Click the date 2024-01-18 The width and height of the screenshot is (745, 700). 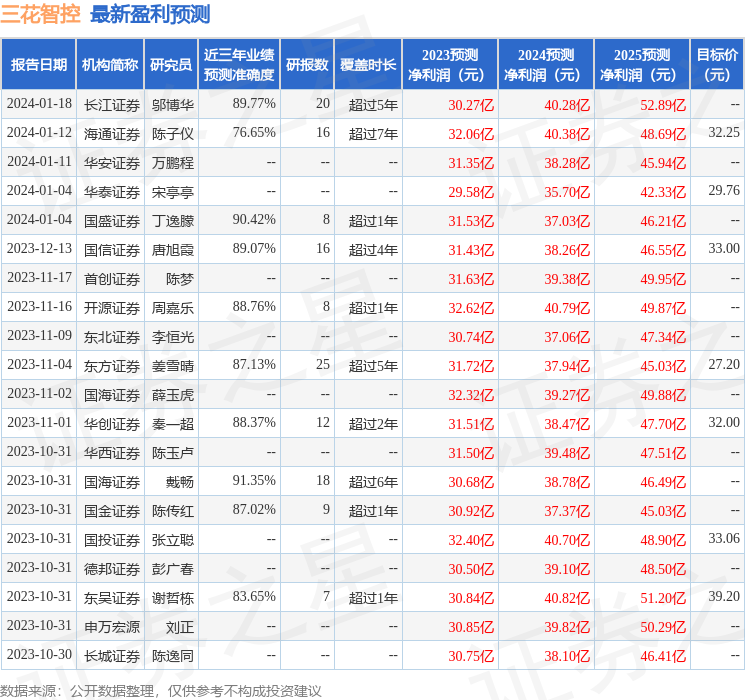39,103
